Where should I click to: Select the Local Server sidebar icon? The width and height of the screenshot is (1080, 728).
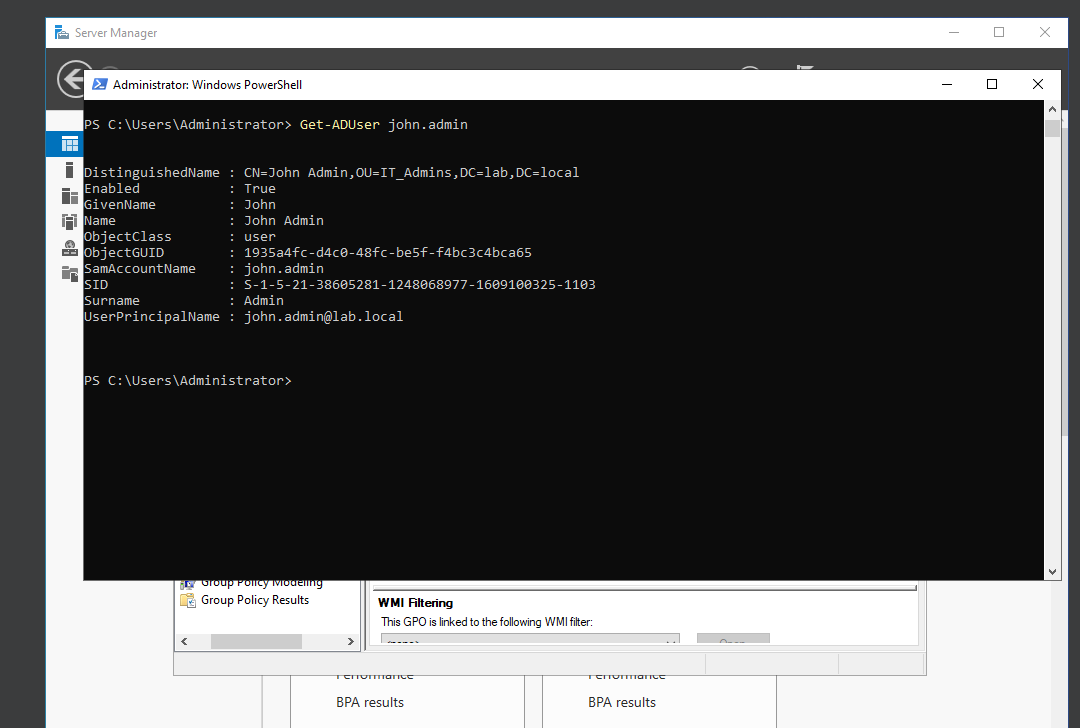pyautogui.click(x=70, y=169)
